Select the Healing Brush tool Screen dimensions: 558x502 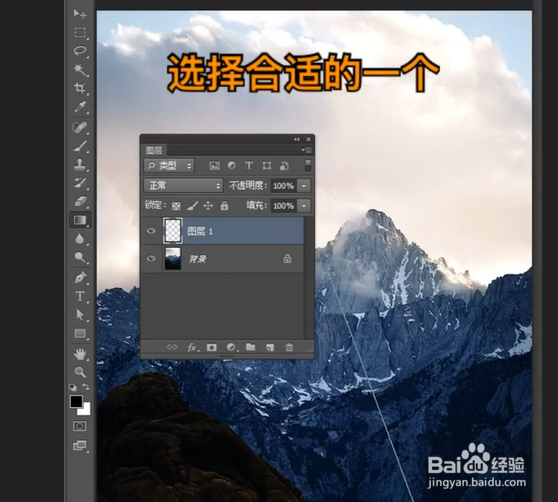click(x=80, y=127)
